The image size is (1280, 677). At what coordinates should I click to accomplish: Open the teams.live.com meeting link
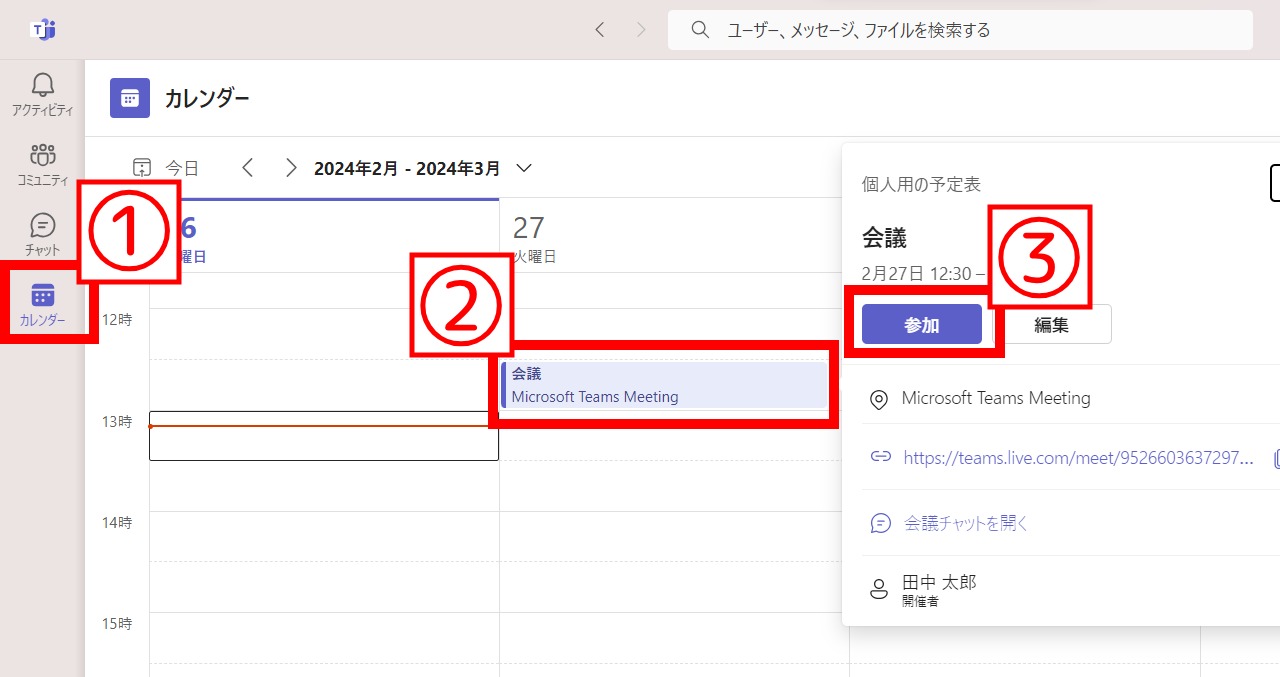tap(1076, 457)
